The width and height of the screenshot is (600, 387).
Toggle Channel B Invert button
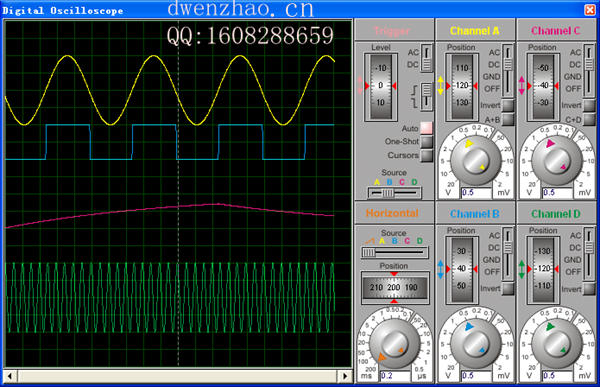pyautogui.click(x=508, y=288)
